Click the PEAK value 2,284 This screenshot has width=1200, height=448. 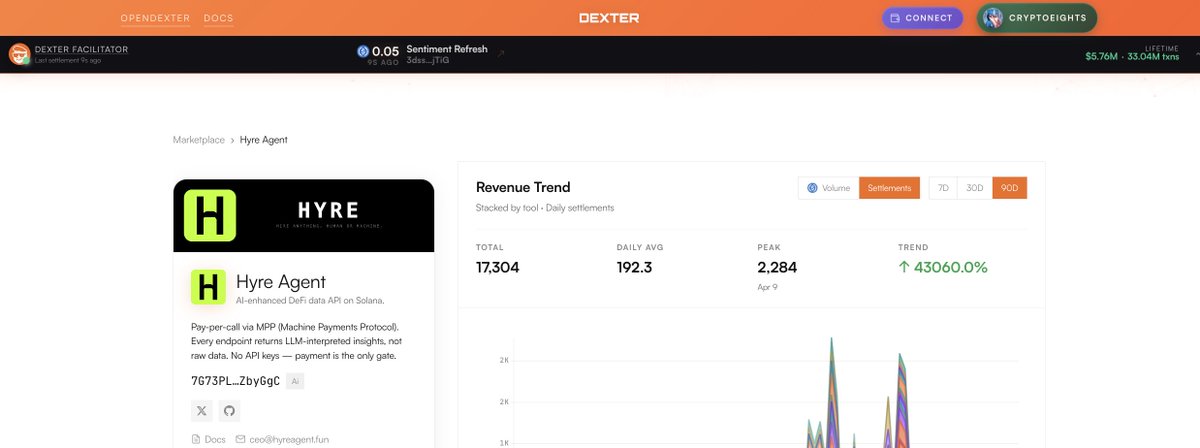point(777,268)
